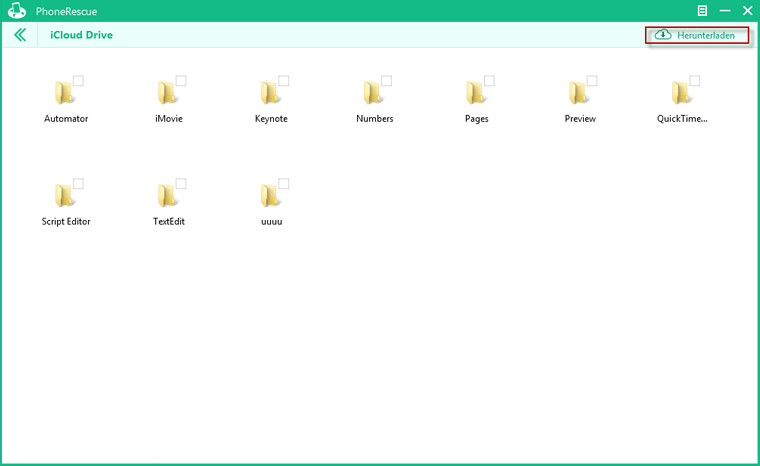The image size is (760, 466).
Task: Select the Preview label text
Action: pyautogui.click(x=580, y=119)
